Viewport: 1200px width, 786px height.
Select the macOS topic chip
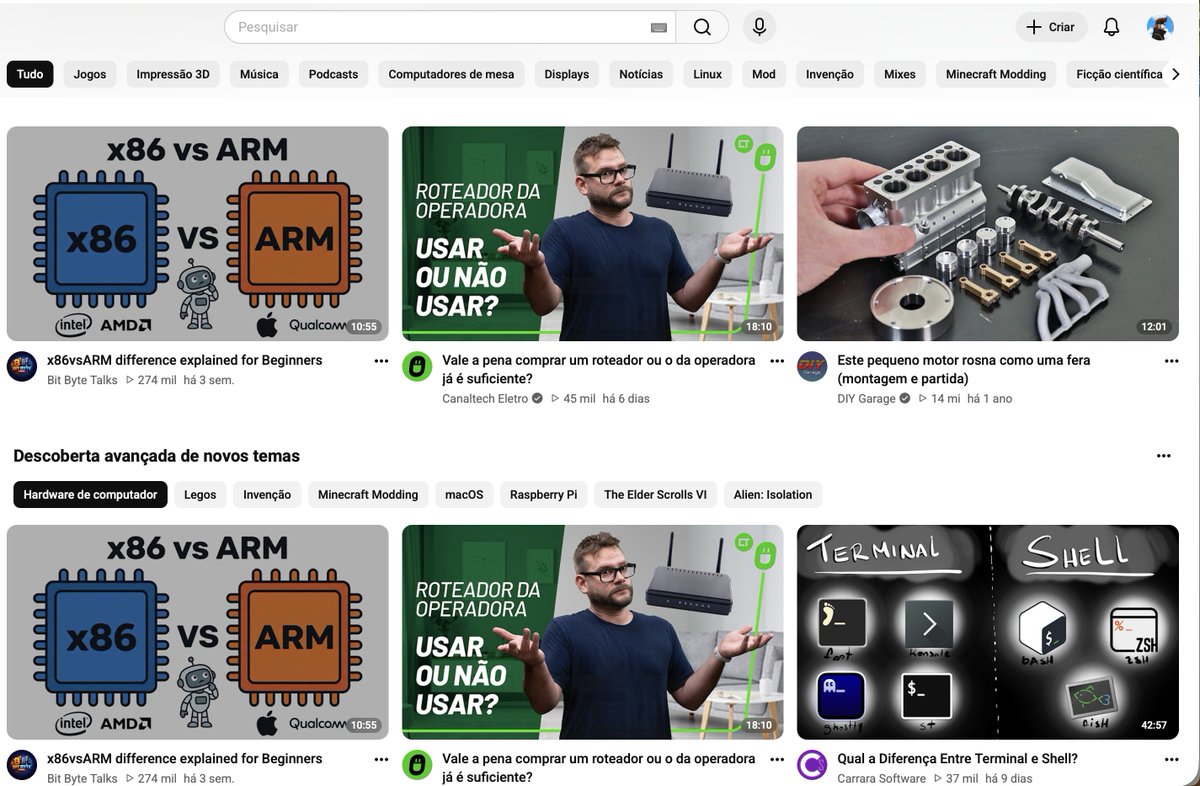coord(464,494)
